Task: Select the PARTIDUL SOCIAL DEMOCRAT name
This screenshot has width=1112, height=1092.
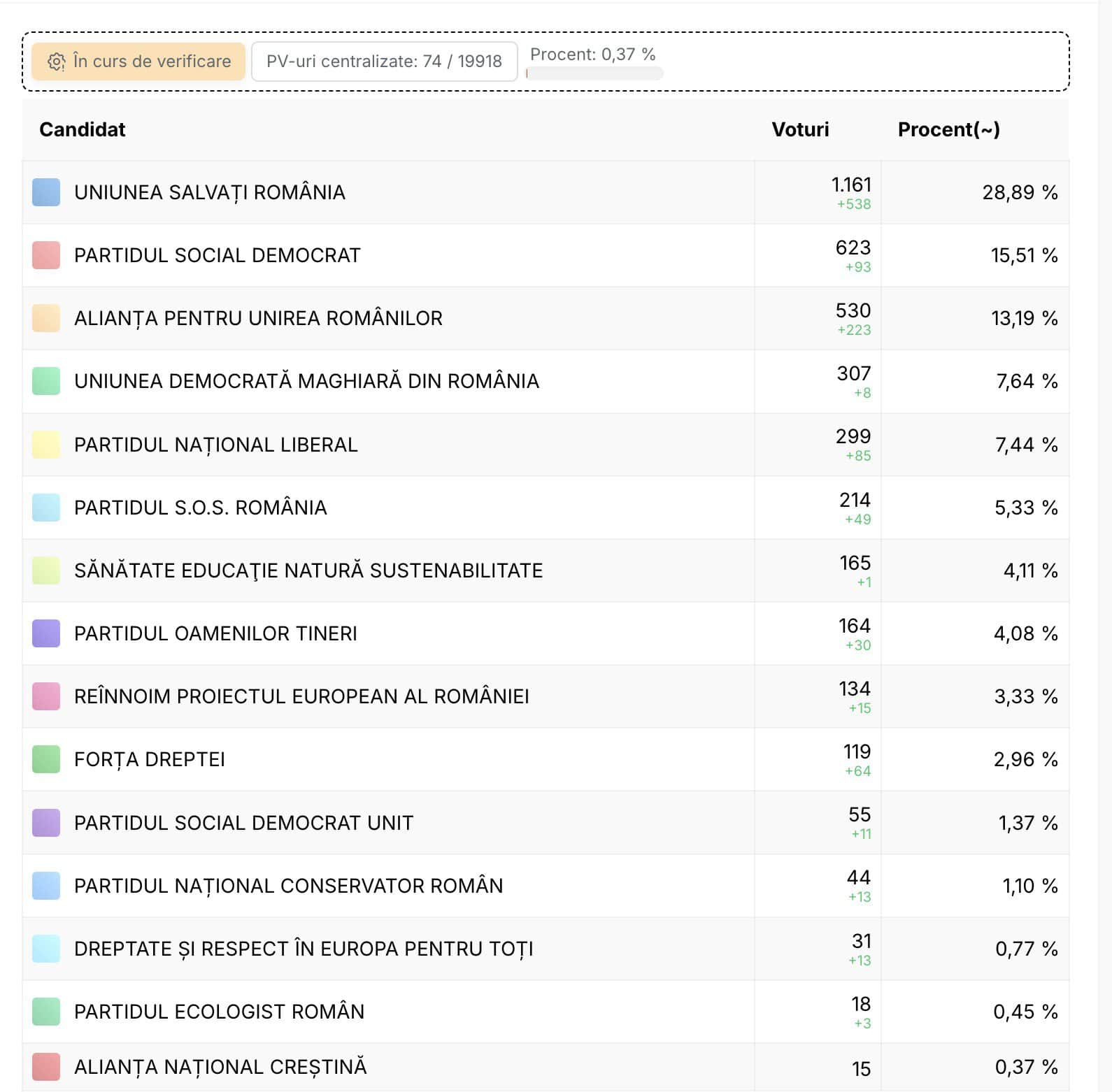Action: click(x=218, y=255)
